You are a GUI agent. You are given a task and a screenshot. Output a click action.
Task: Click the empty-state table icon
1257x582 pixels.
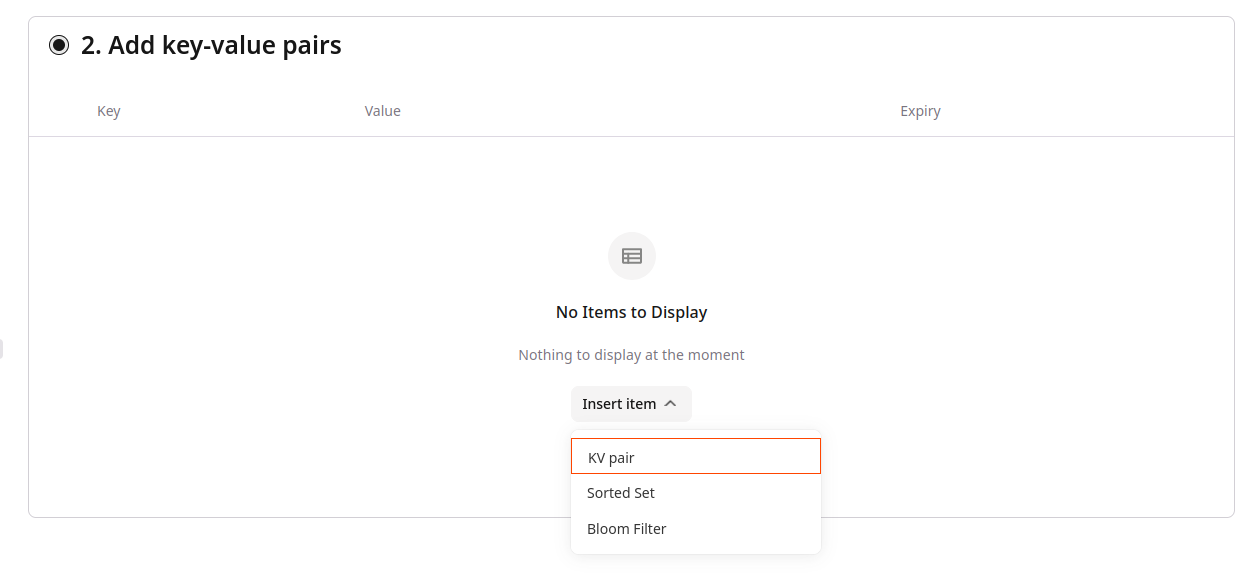(x=632, y=256)
